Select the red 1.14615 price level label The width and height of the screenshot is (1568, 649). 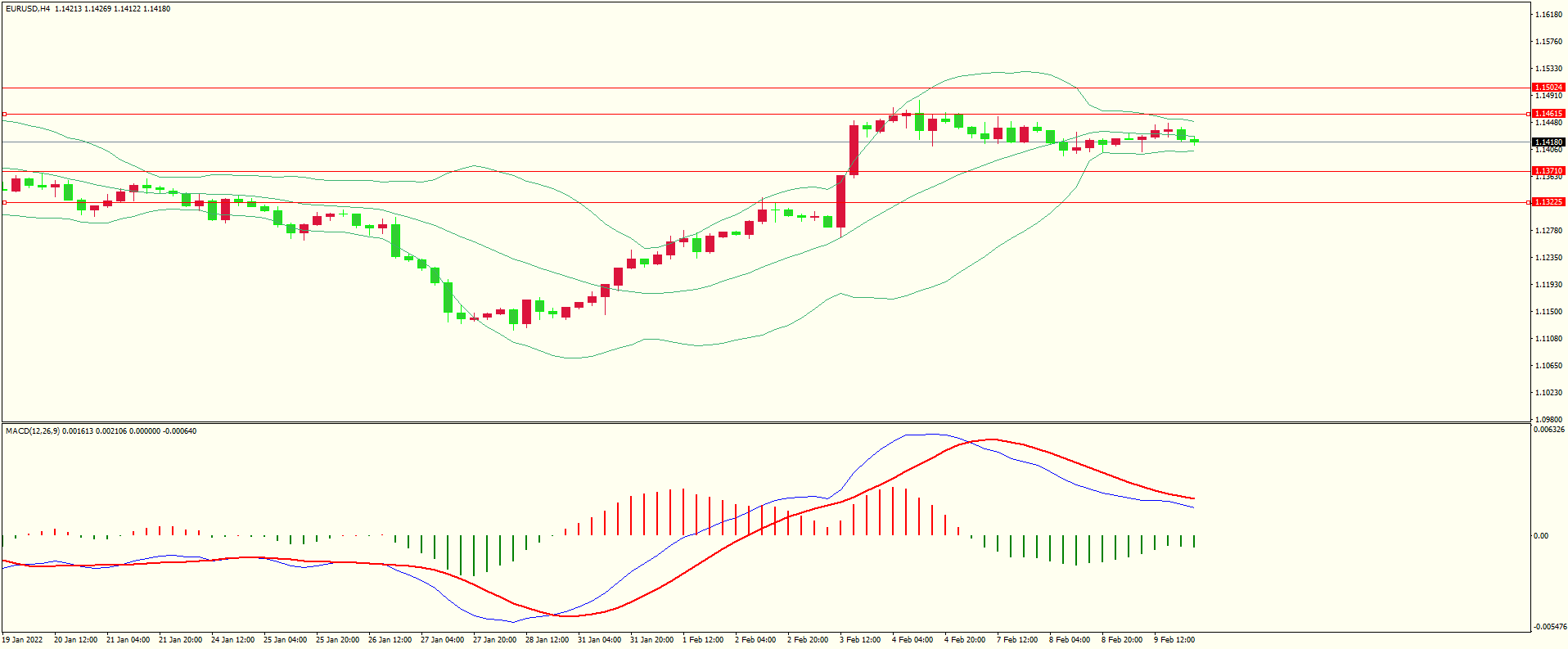click(1548, 114)
